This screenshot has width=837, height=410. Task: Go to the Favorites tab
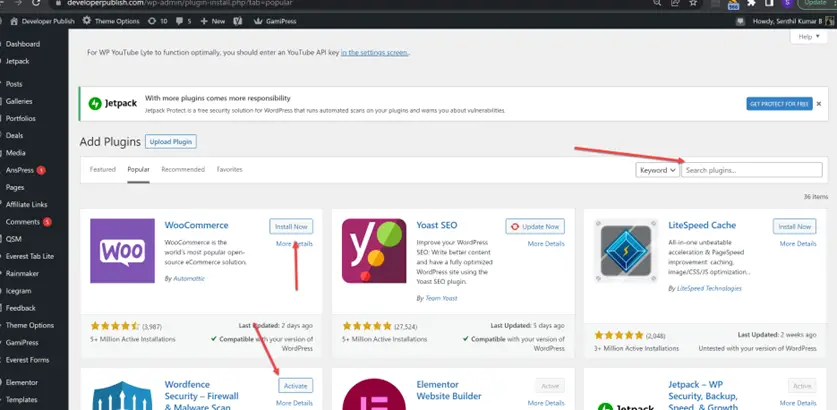pos(230,169)
